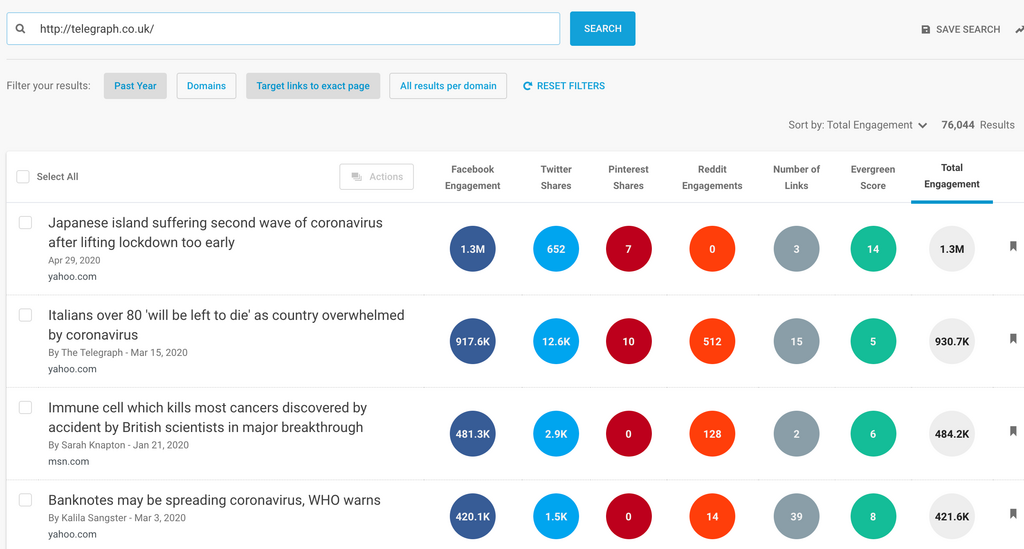The image size is (1024, 549).
Task: Tick checkbox for Japanese island article
Action: point(26,223)
